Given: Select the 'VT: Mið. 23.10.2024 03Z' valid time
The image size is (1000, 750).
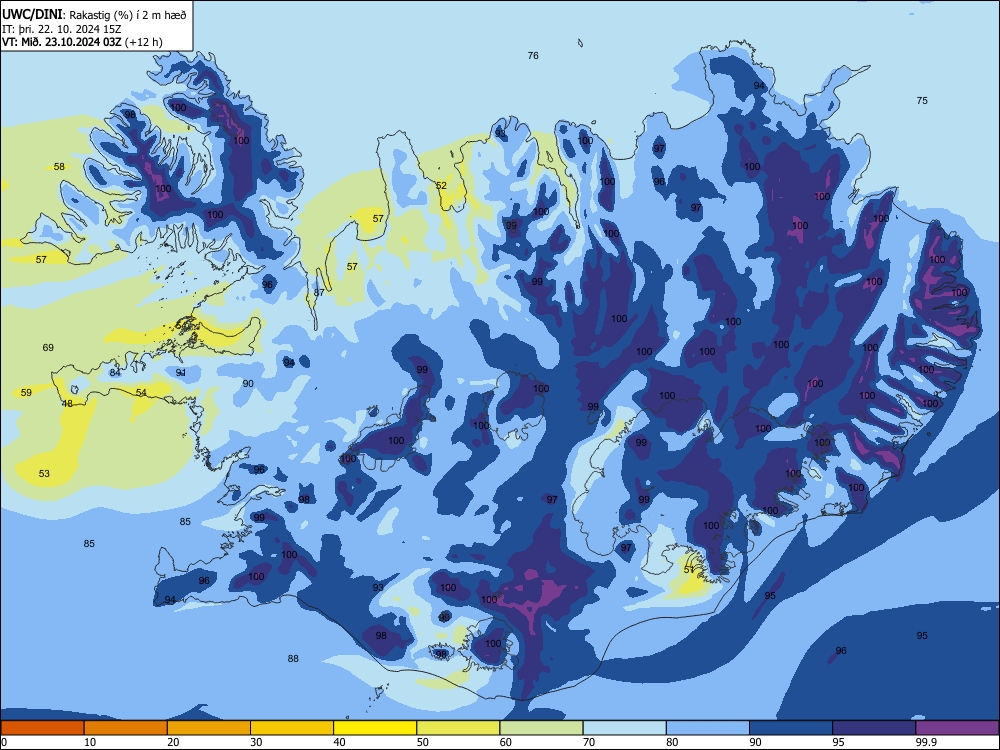Looking at the screenshot, I should click(x=62, y=42).
